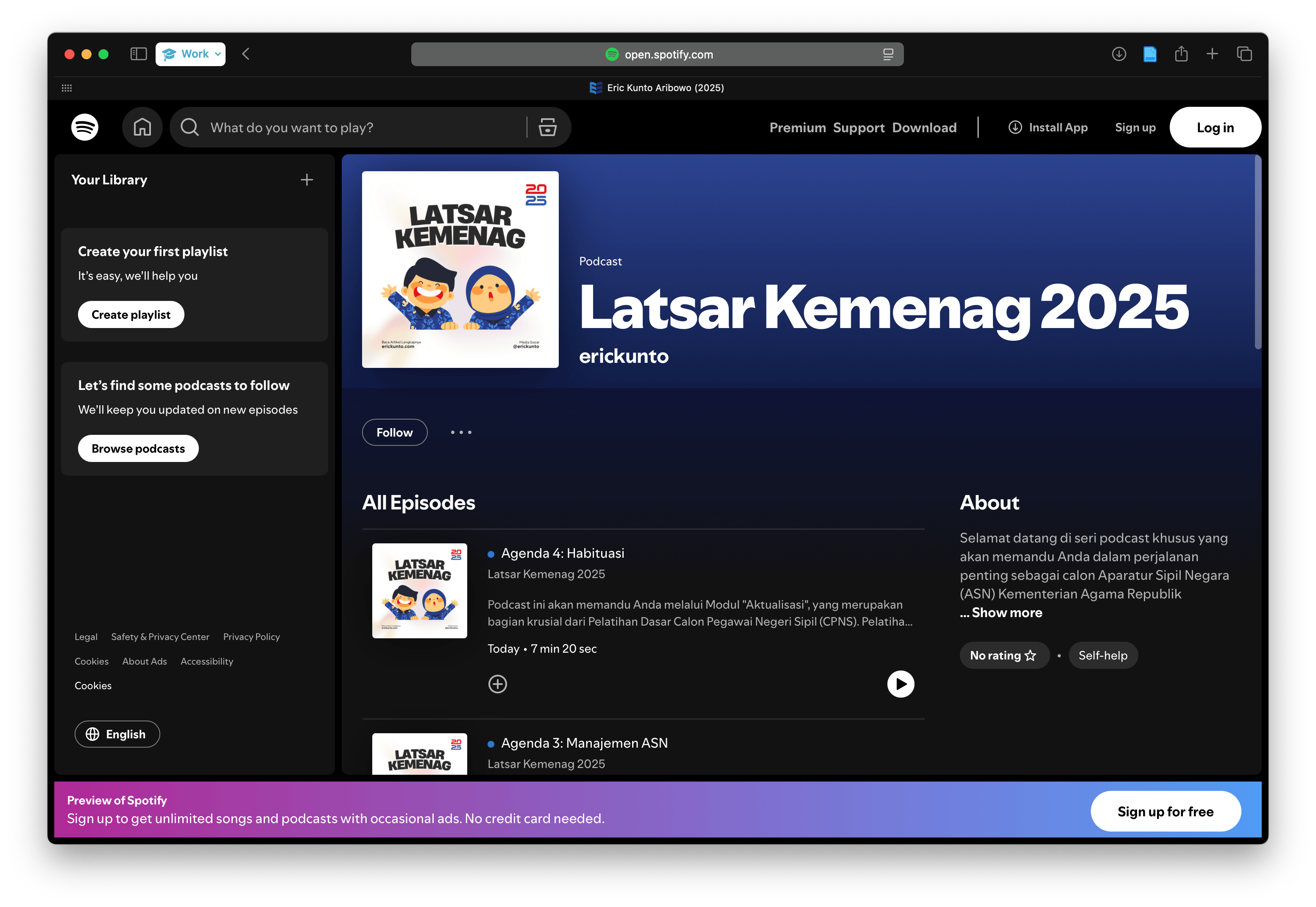The image size is (1316, 907).
Task: Open the grid icon on the tab bar
Action: 67,88
